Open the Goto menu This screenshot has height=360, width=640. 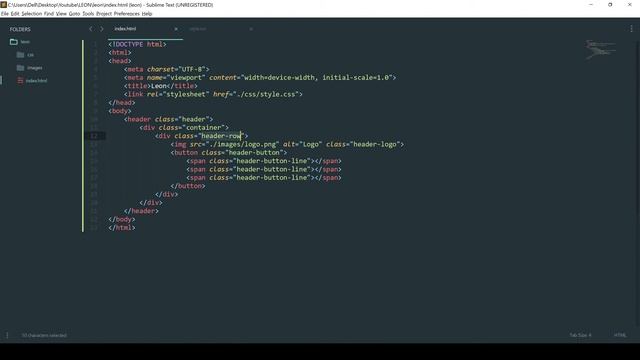coord(74,13)
